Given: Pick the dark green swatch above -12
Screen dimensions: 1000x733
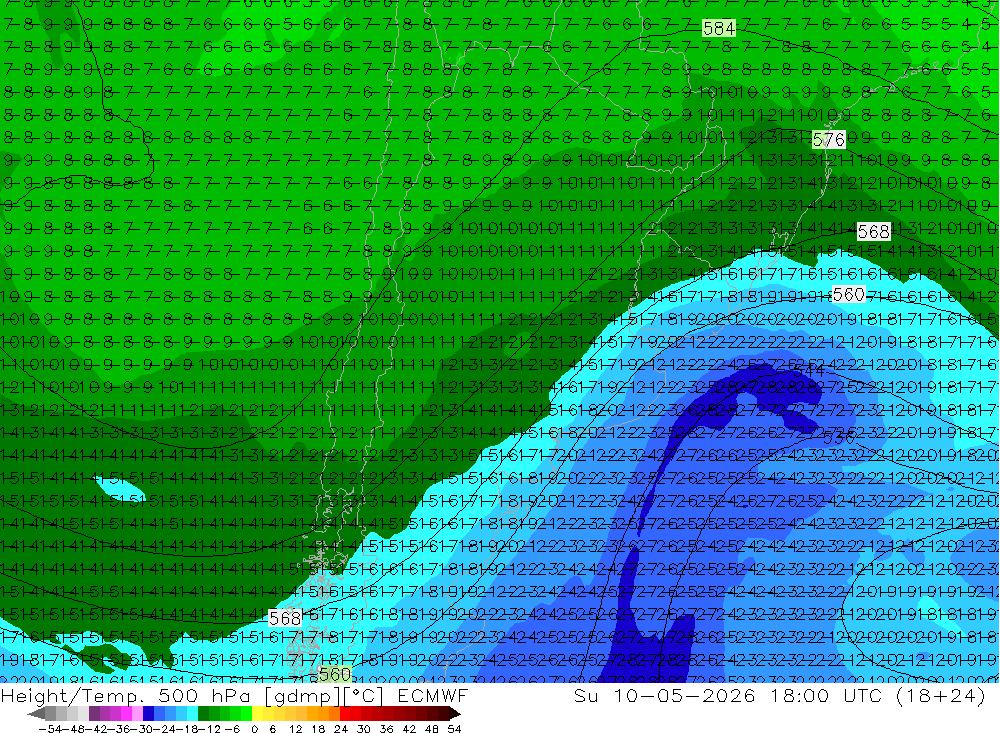Looking at the screenshot, I should [203, 713].
